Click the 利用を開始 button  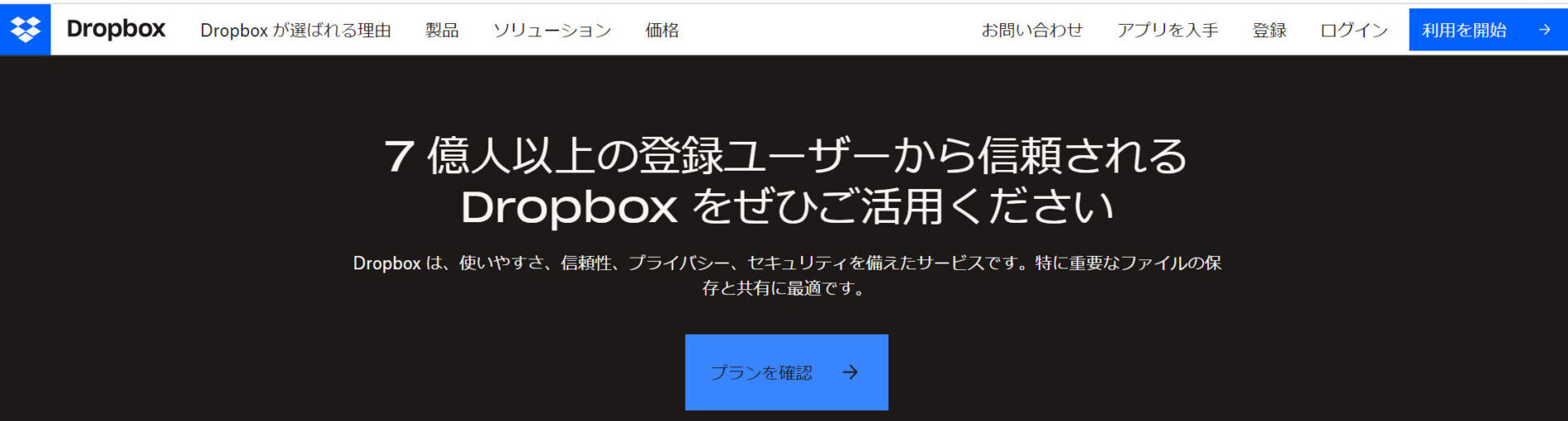(1488, 30)
